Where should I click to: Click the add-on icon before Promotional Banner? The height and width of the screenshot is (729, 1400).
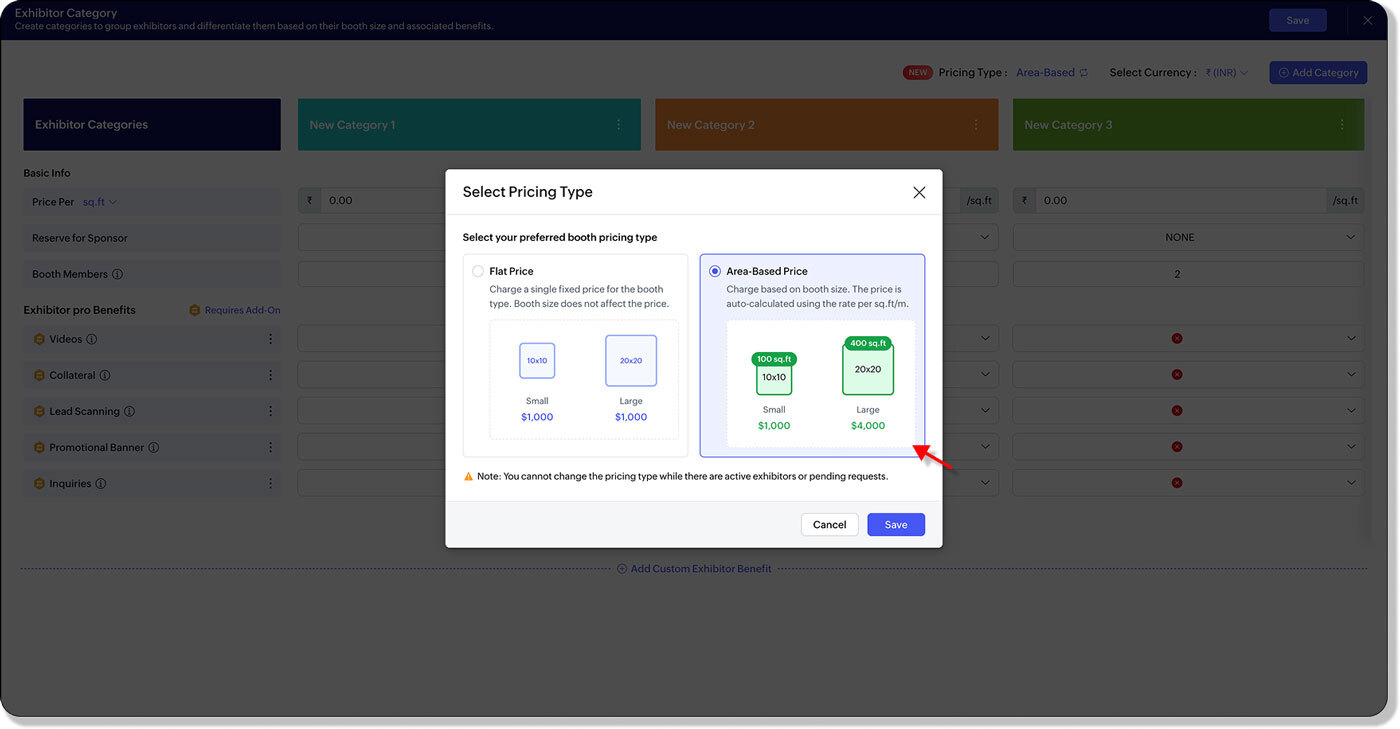(40, 447)
